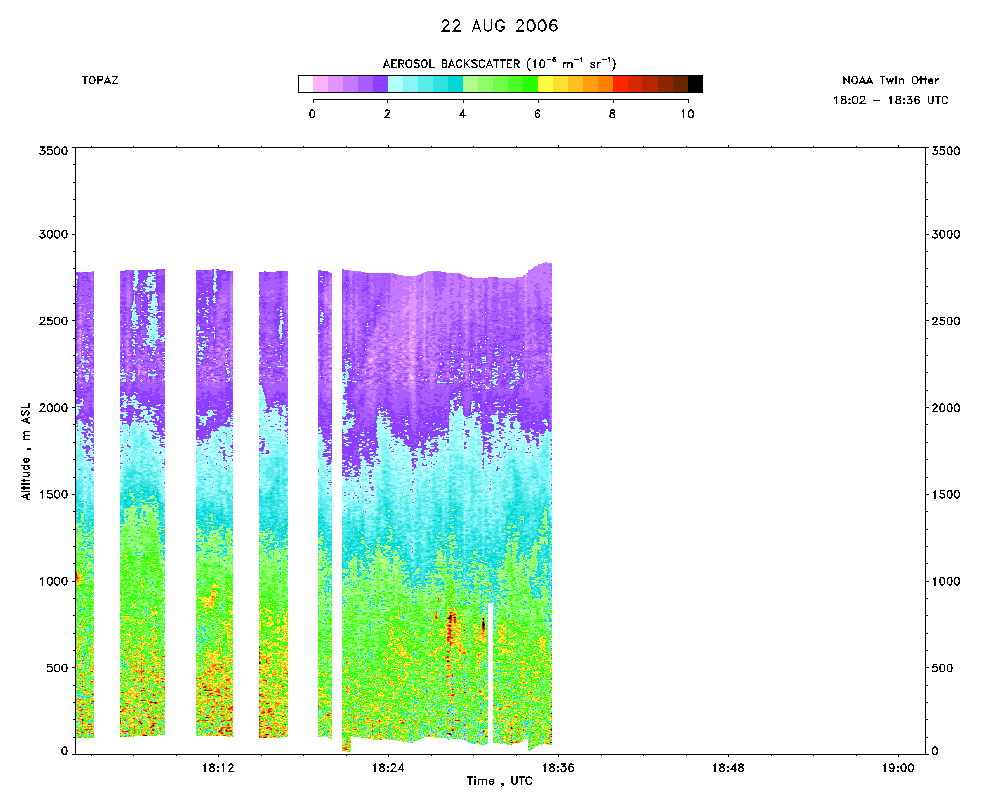Click the colorbar tick label 2
1000x800 pixels.
click(x=387, y=114)
